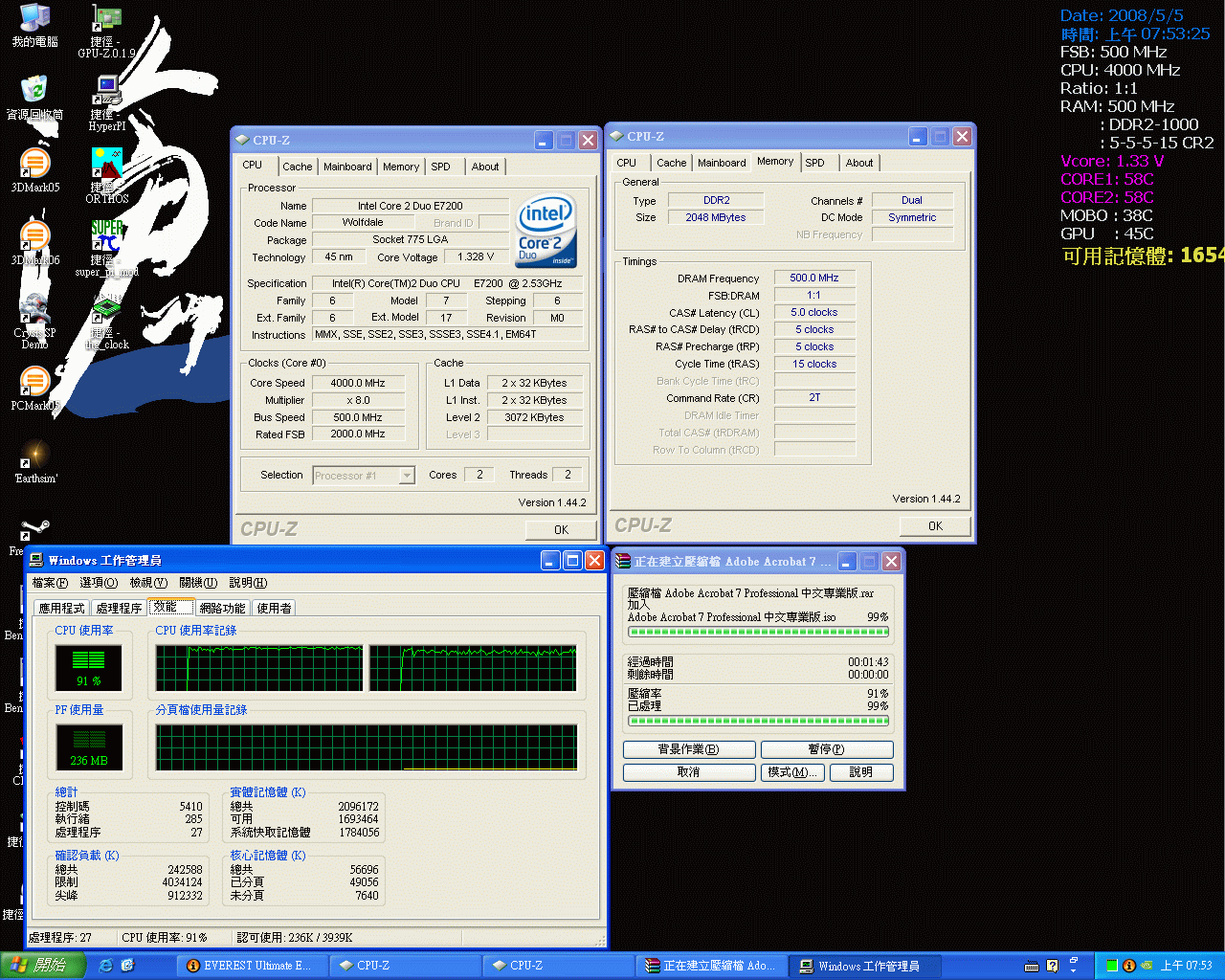The width and height of the screenshot is (1225, 980).
Task: Open the 資源回收筒 recycle bin icon
Action: click(x=34, y=98)
